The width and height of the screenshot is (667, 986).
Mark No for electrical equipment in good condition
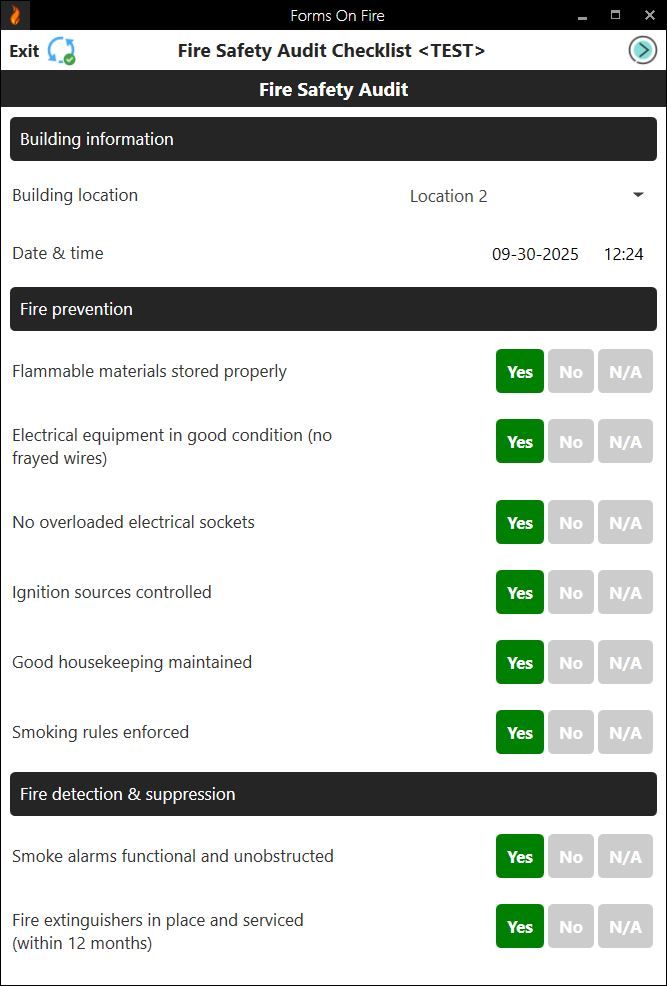pos(570,441)
